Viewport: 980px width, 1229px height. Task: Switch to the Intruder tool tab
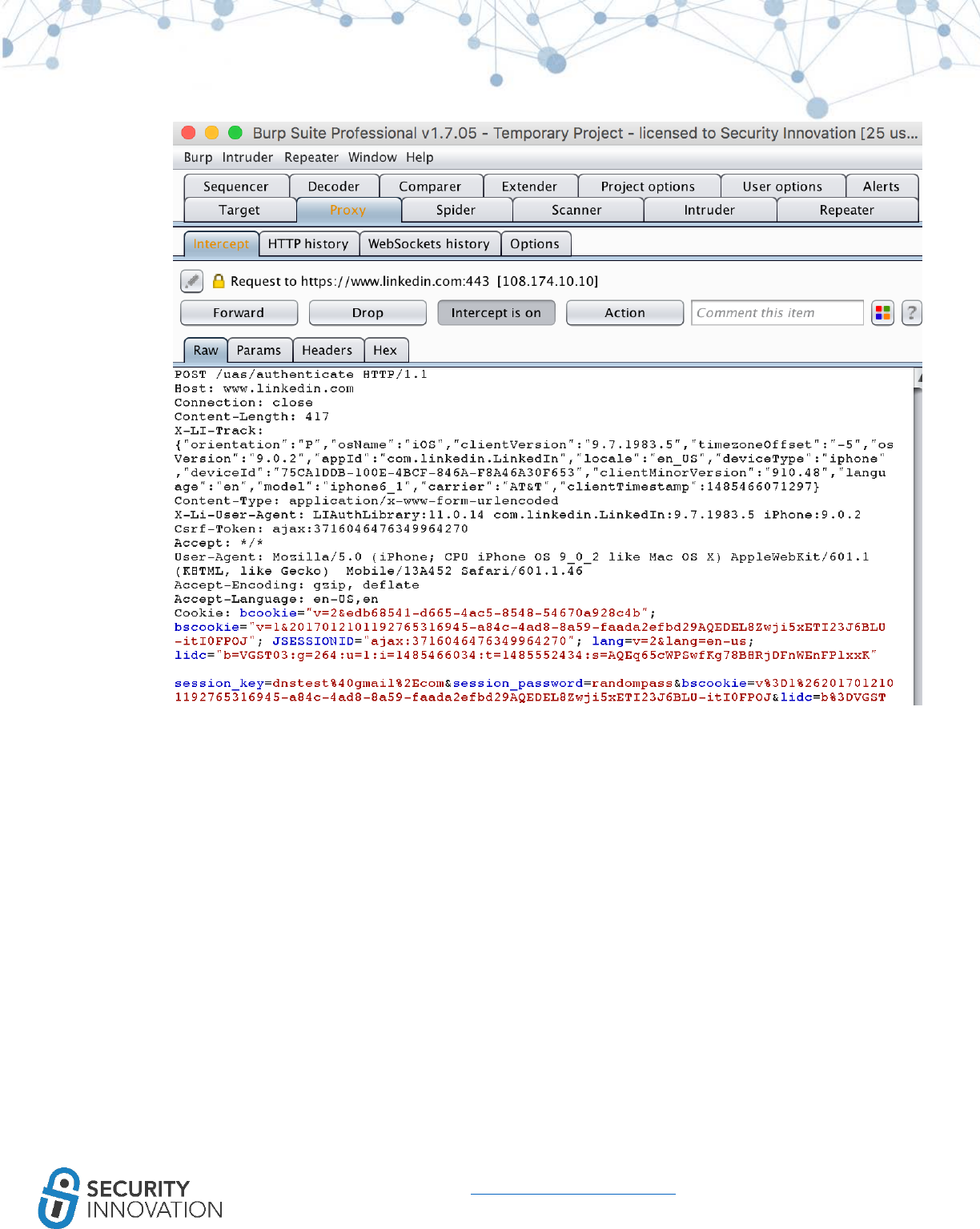[709, 210]
